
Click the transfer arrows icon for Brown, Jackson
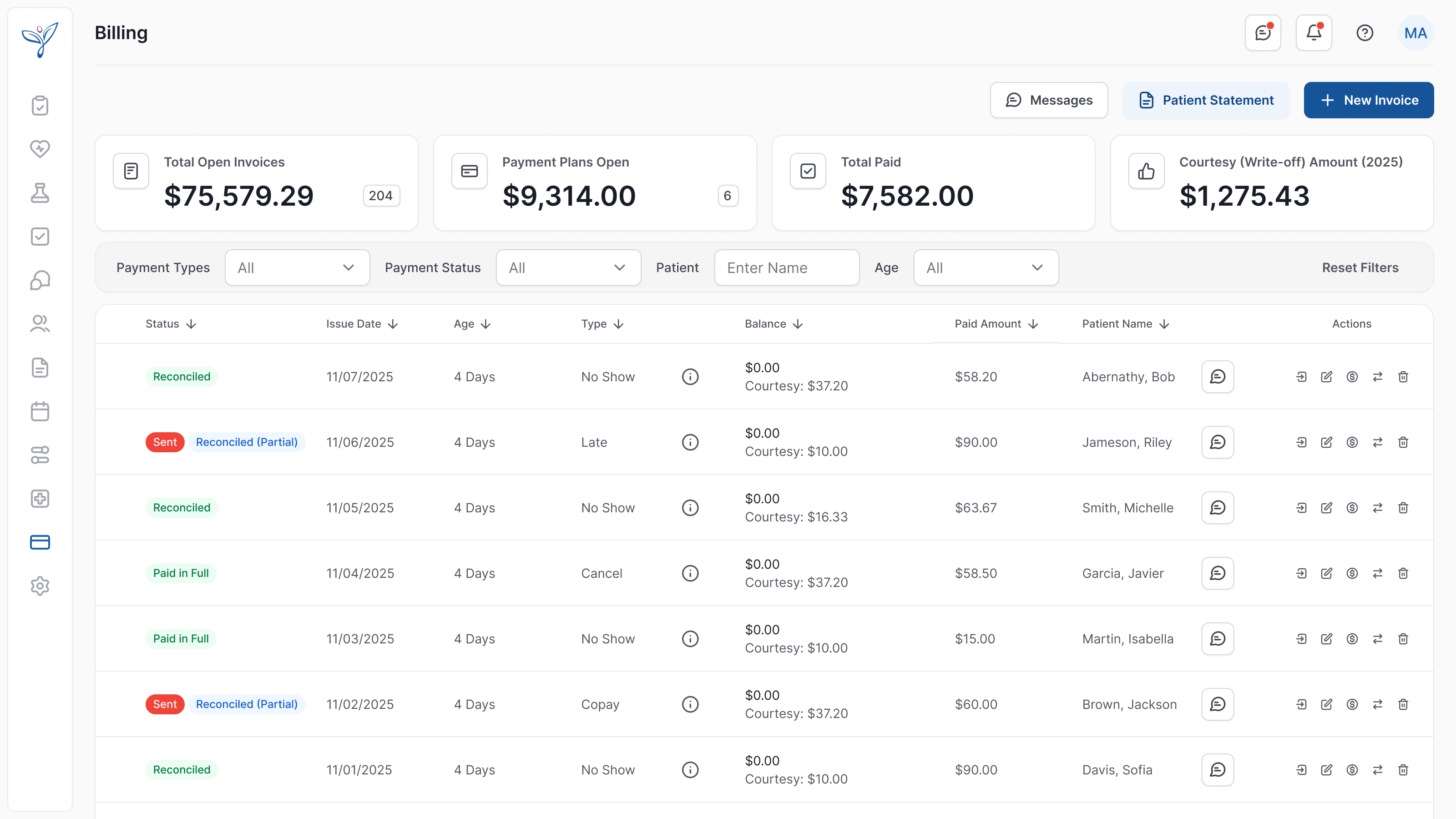coord(1377,704)
